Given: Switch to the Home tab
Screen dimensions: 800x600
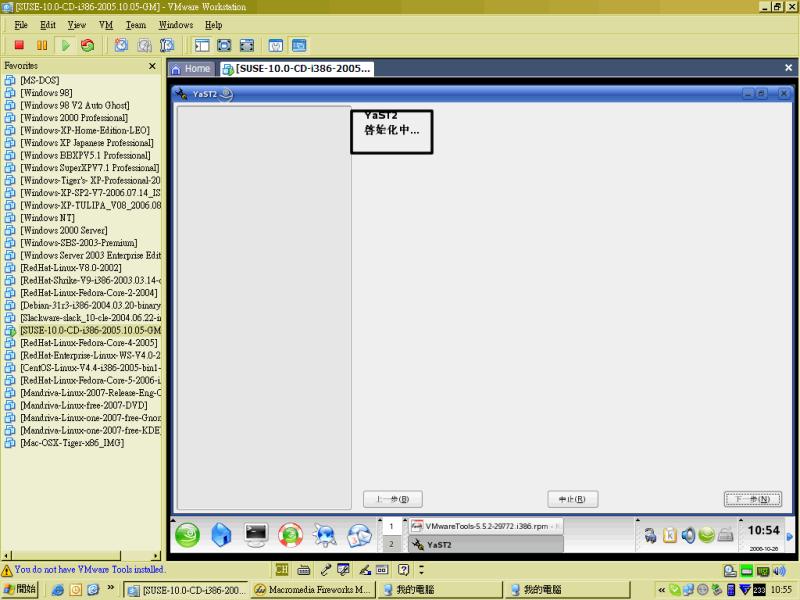Looking at the screenshot, I should point(191,68).
